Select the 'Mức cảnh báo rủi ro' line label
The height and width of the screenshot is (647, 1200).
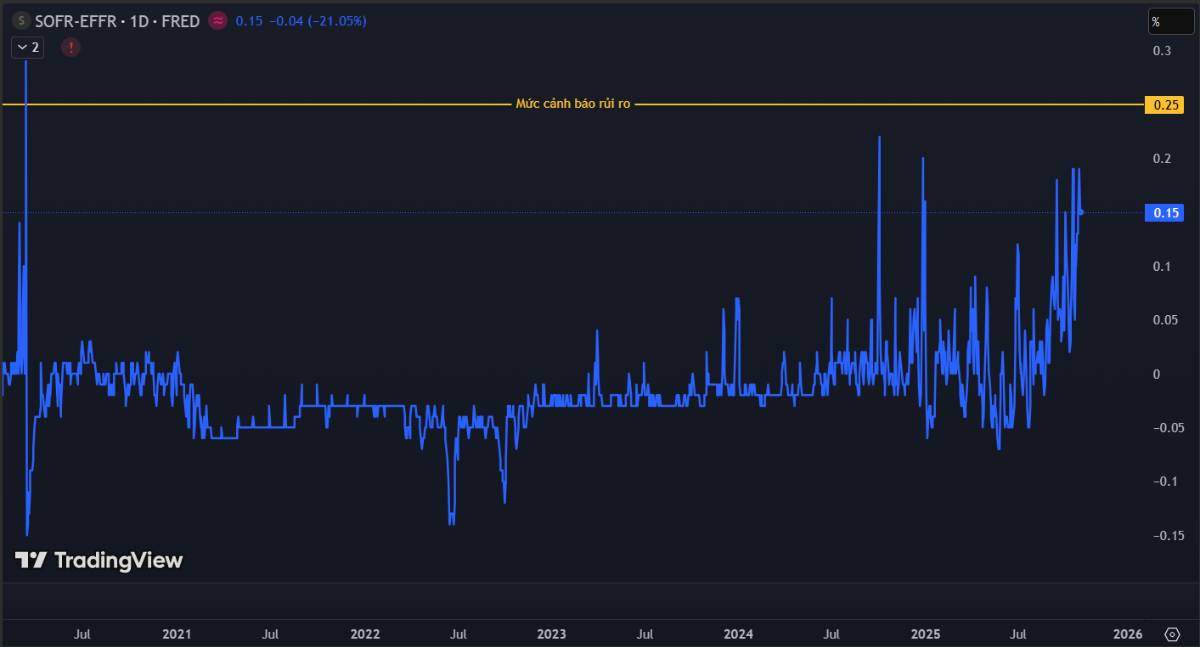pos(573,104)
